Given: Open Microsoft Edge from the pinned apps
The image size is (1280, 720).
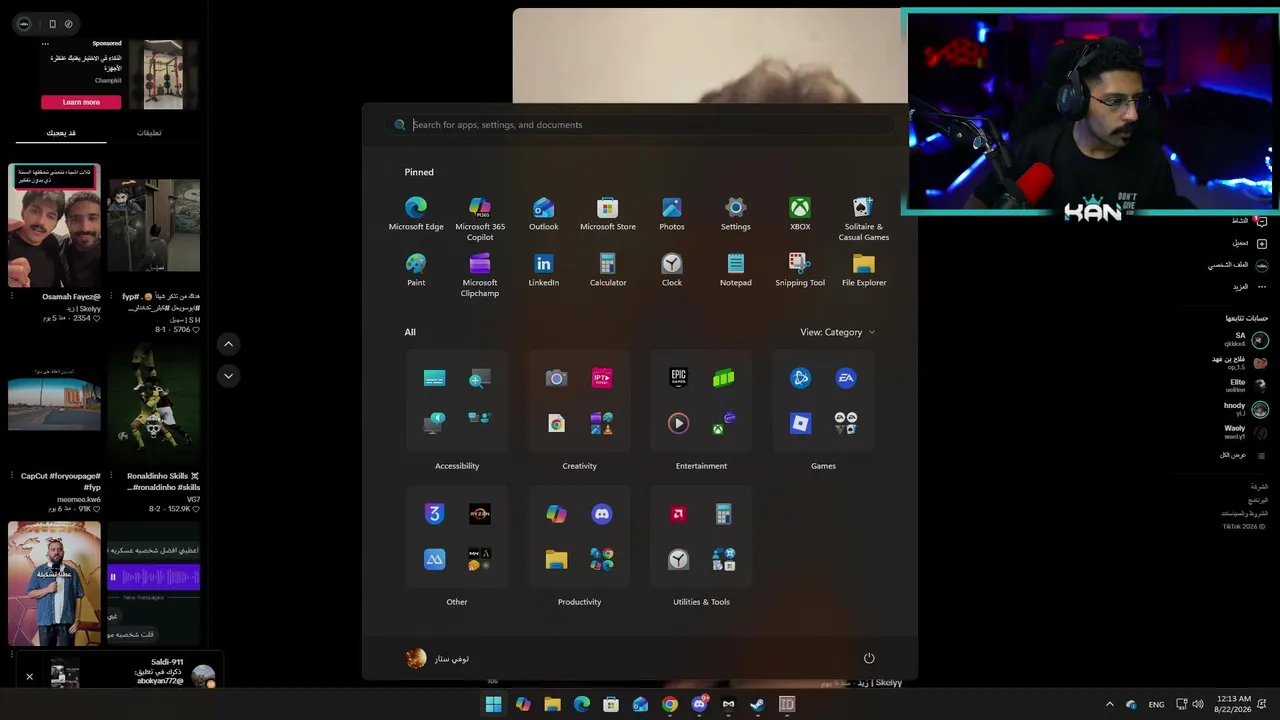Looking at the screenshot, I should point(416,214).
